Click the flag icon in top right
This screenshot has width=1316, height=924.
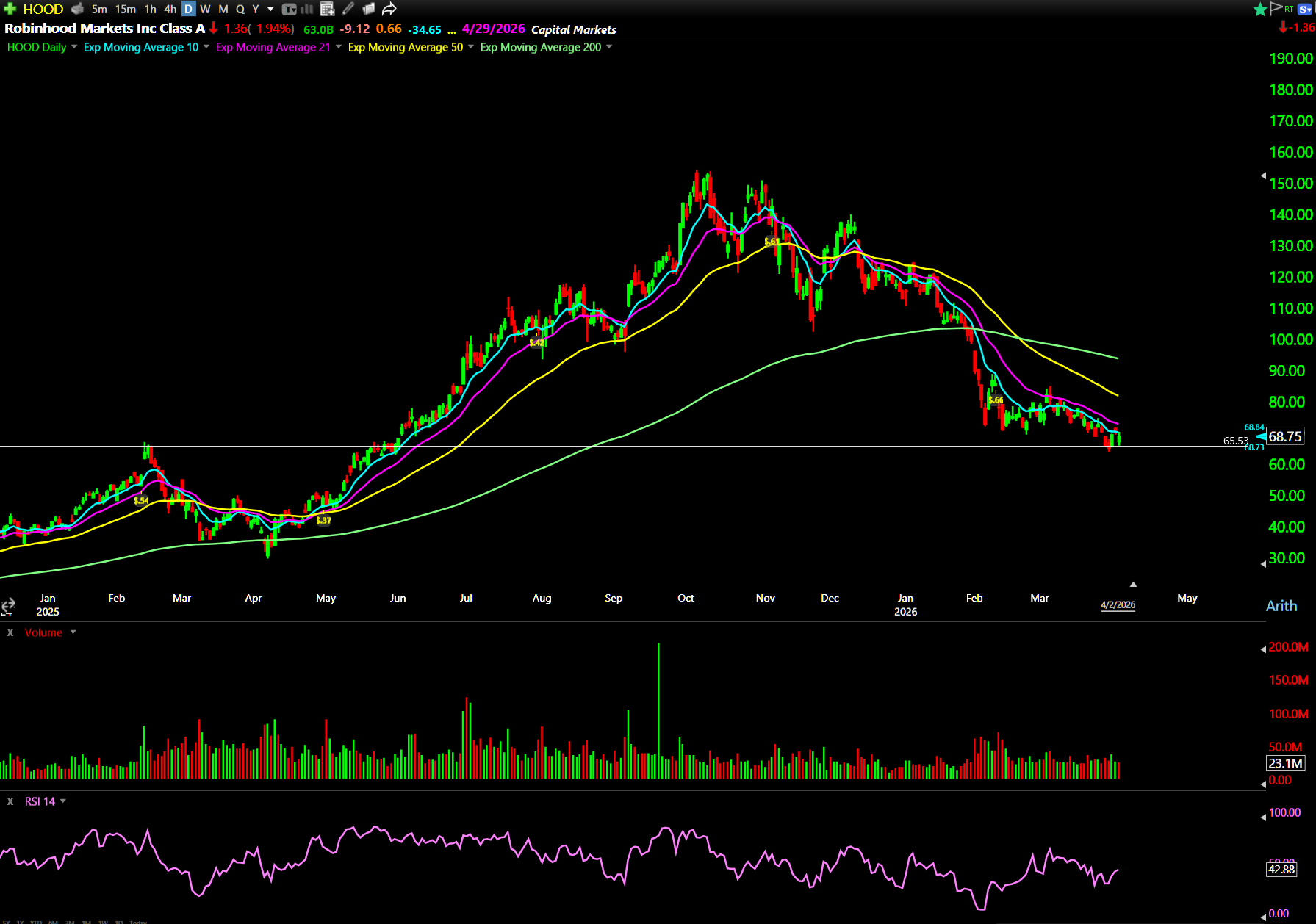click(x=1276, y=9)
